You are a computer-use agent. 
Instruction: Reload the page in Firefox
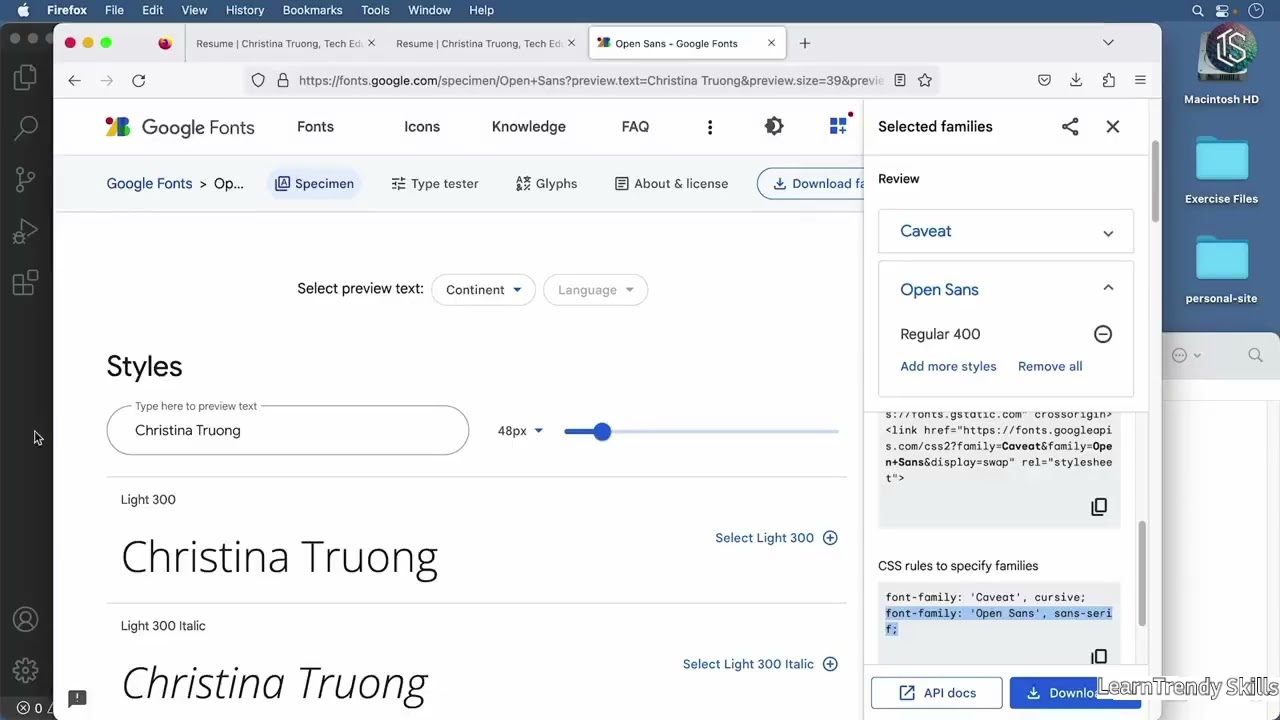tap(139, 80)
